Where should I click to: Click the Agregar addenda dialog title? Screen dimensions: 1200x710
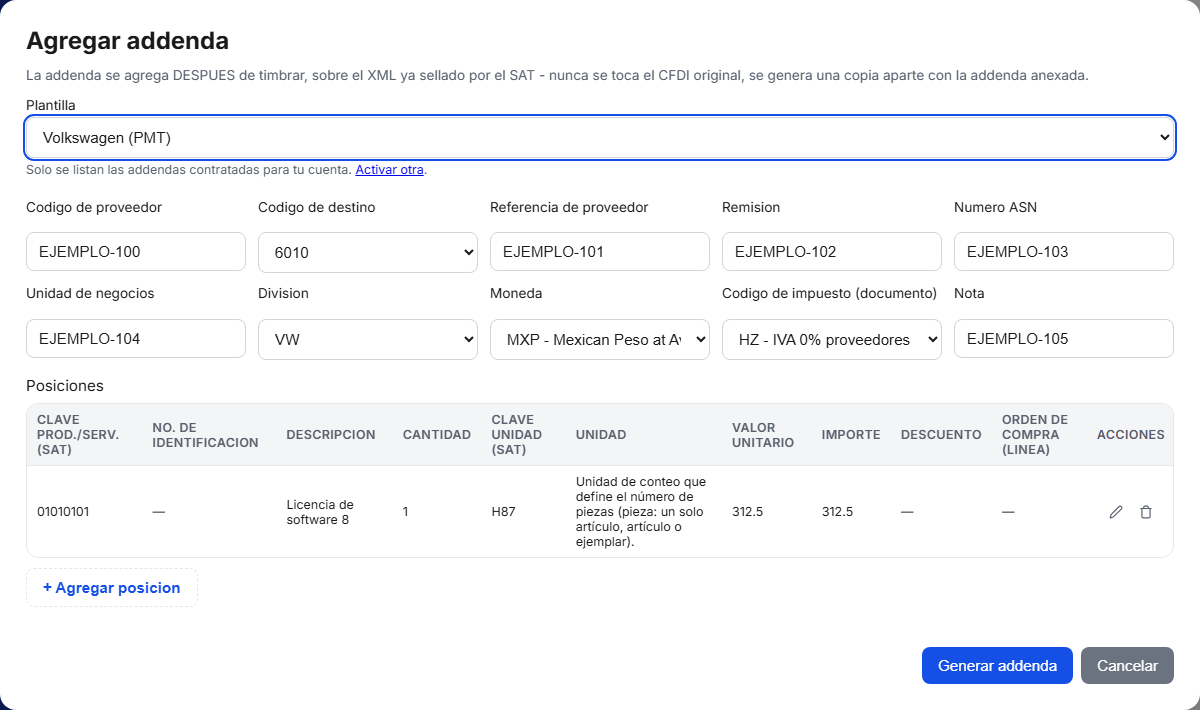(127, 41)
